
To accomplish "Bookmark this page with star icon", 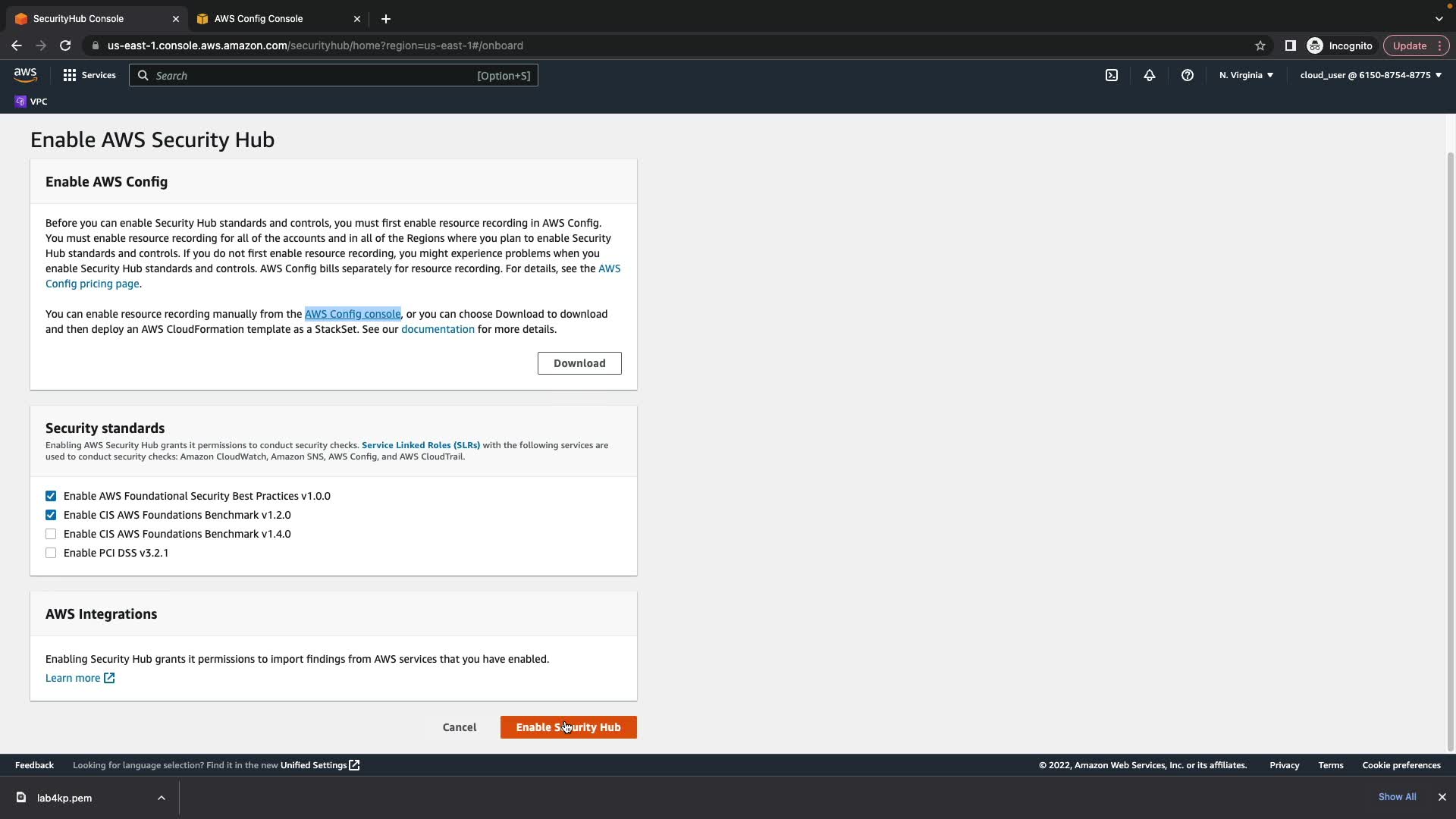I will [1260, 45].
